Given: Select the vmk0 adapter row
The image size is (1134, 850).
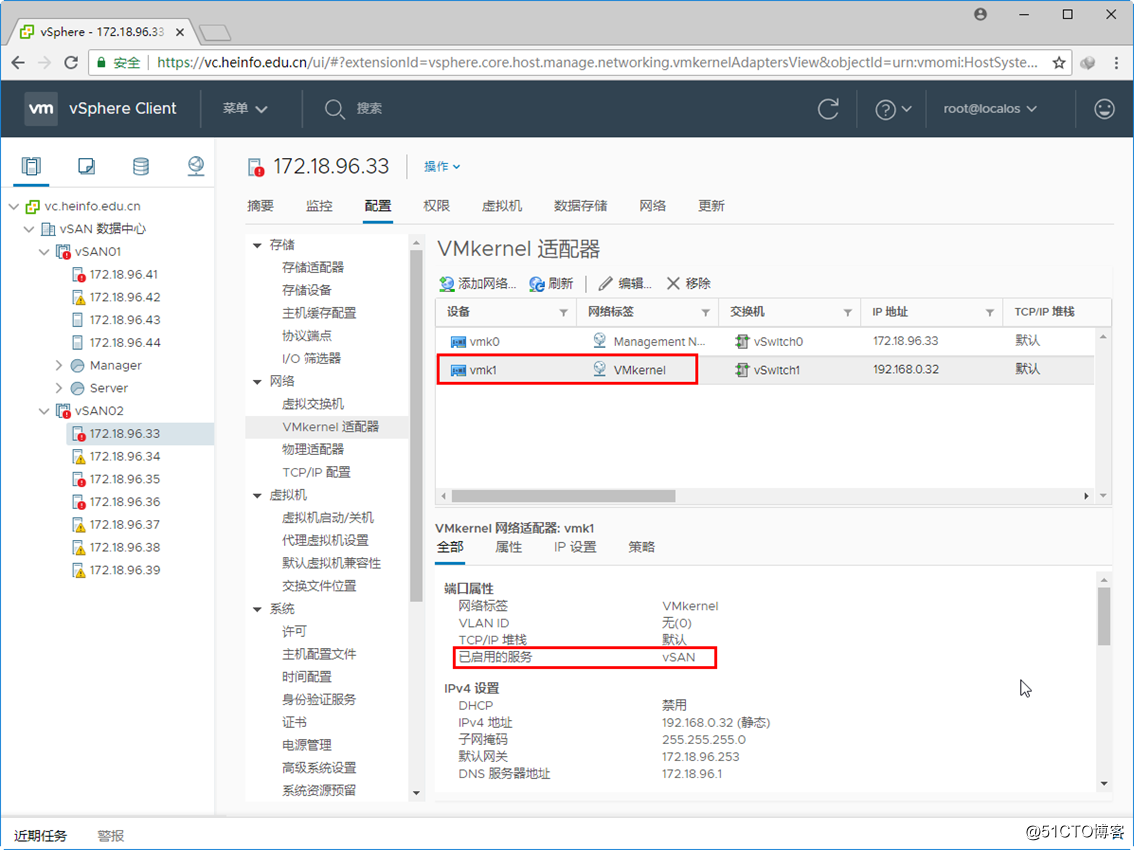Looking at the screenshot, I should tap(765, 341).
